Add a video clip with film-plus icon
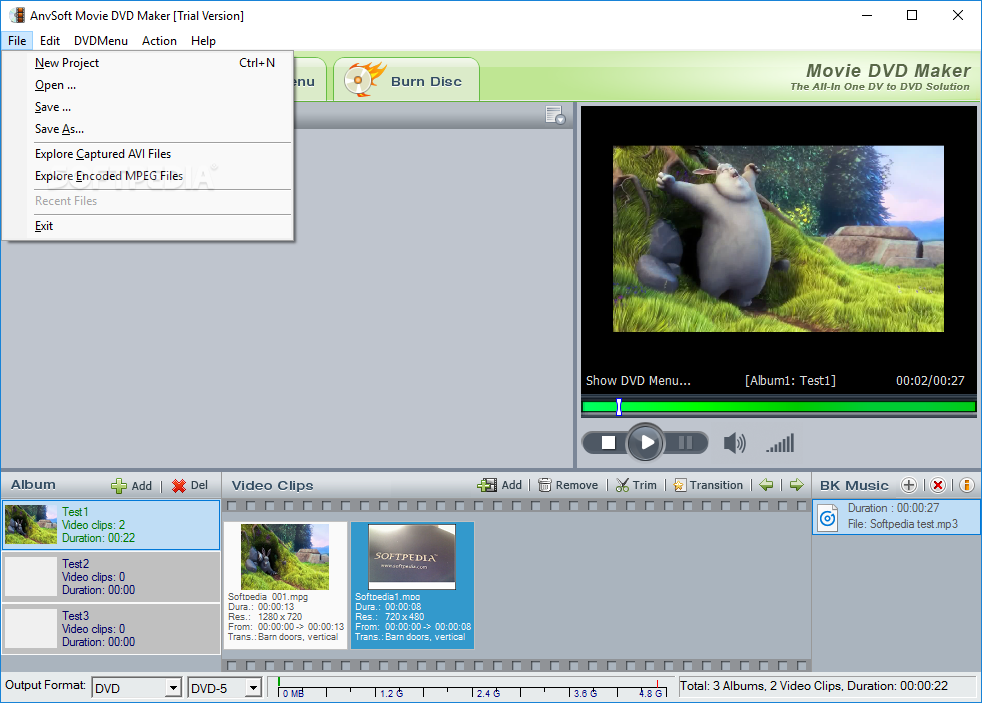 pyautogui.click(x=487, y=485)
